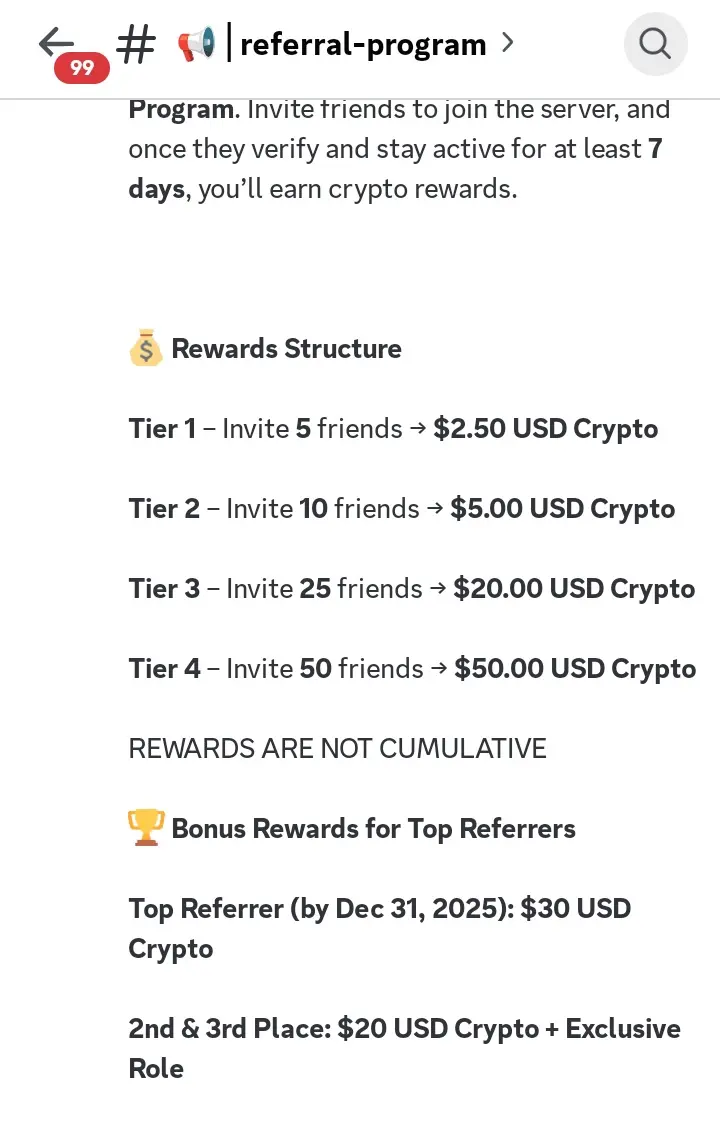
Task: Tap the red 99 unread badge
Action: [82, 68]
